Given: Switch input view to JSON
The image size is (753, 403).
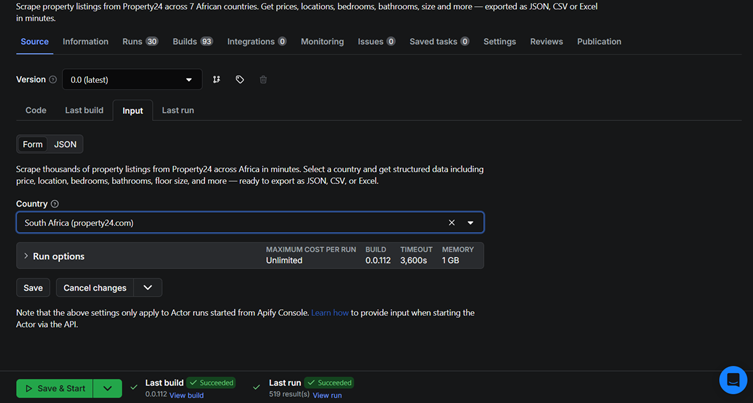Looking at the screenshot, I should coord(65,144).
